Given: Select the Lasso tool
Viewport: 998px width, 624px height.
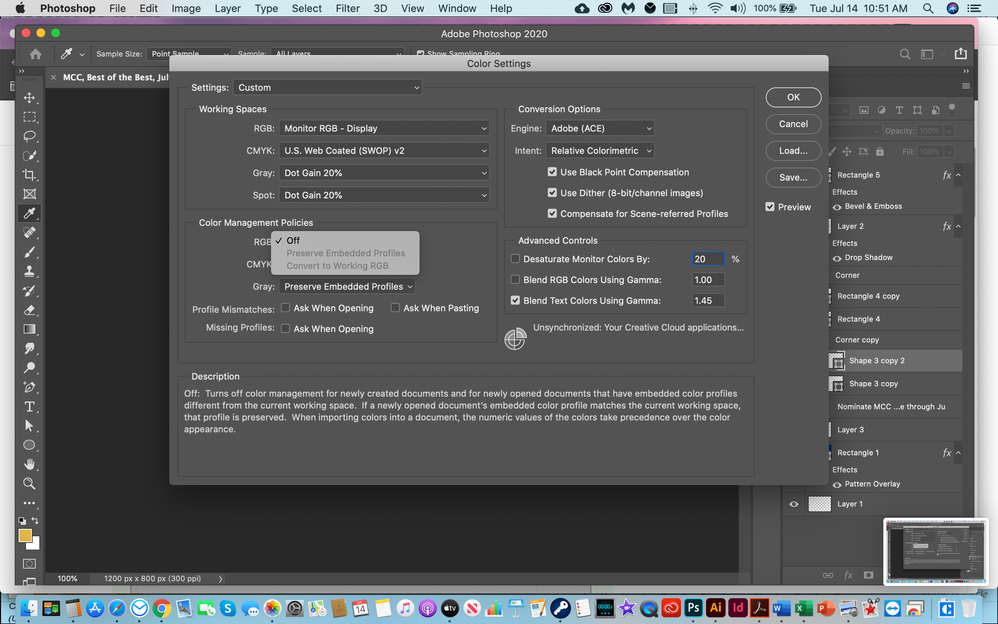Looking at the screenshot, I should (30, 136).
